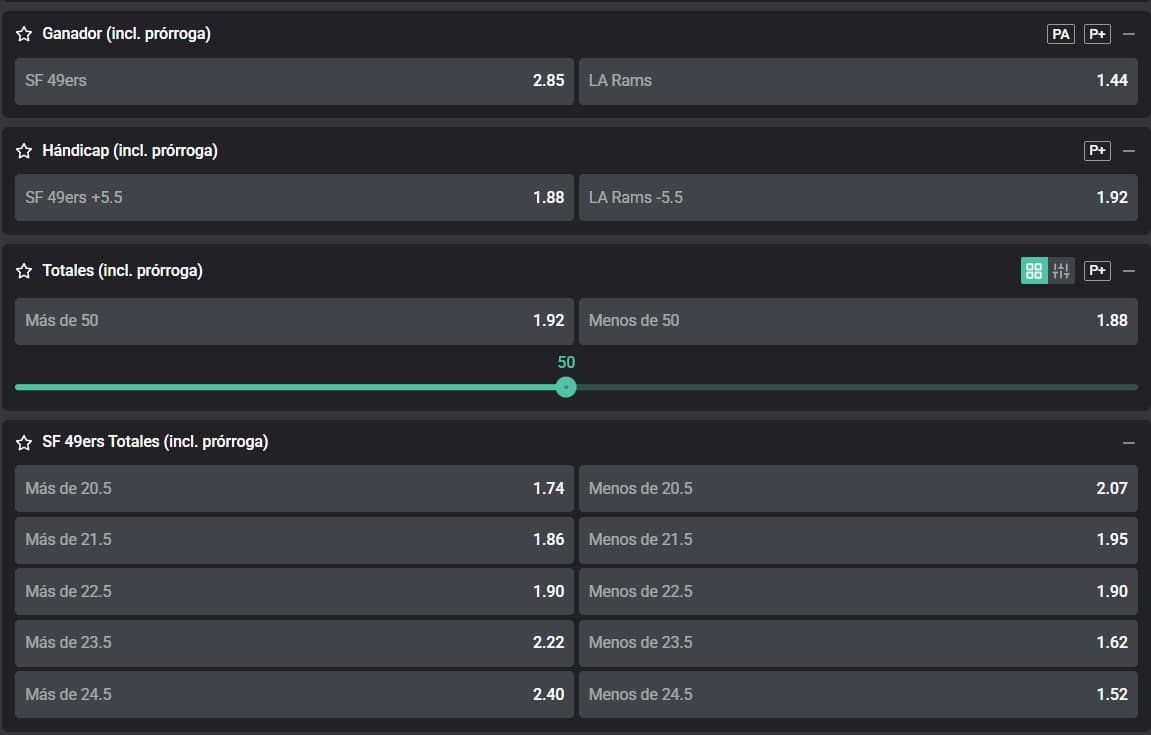Collapse SF 49ers Totales section

[1129, 442]
